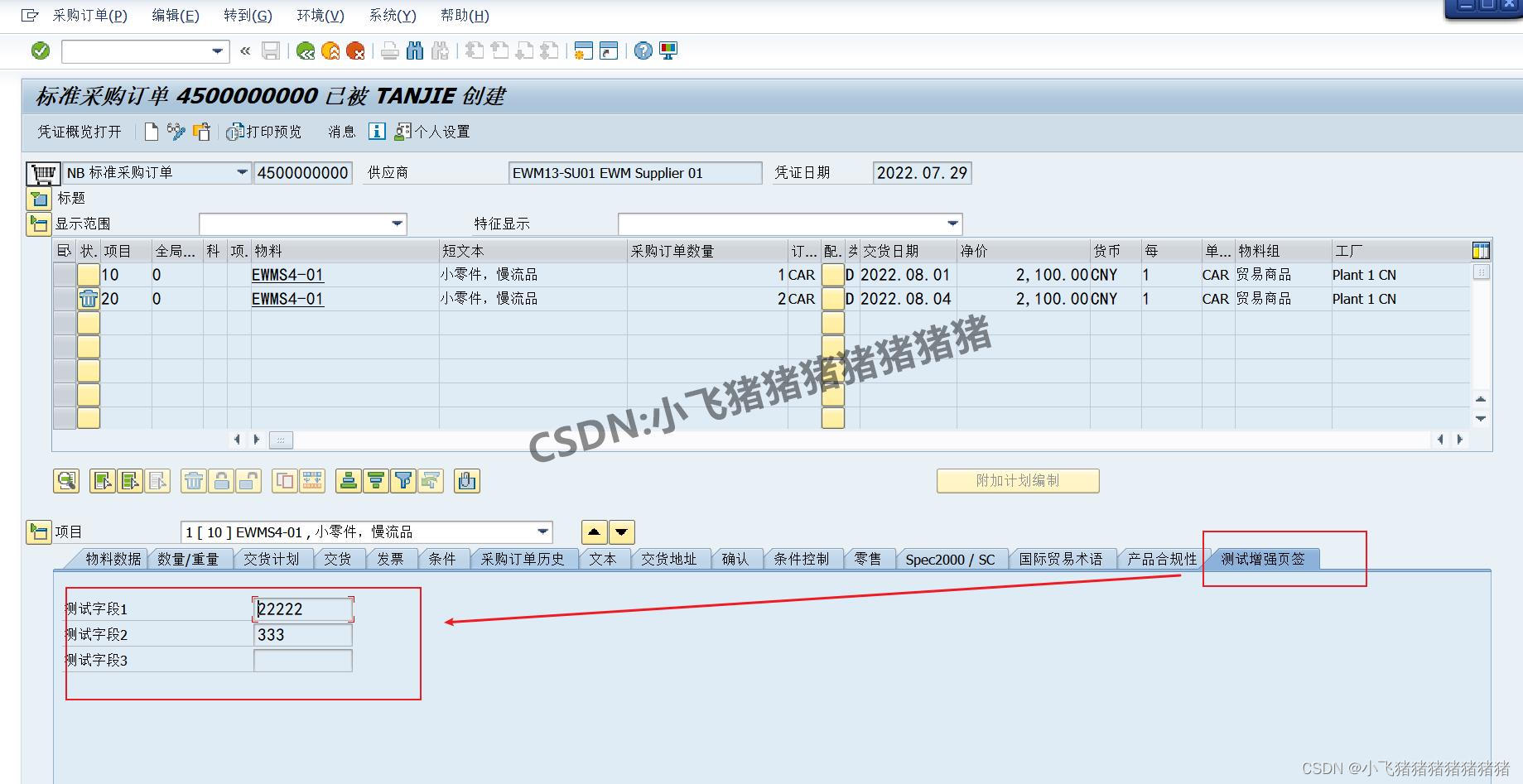1523x784 pixels.
Task: Open the 编辑(E) menu
Action: click(x=176, y=15)
